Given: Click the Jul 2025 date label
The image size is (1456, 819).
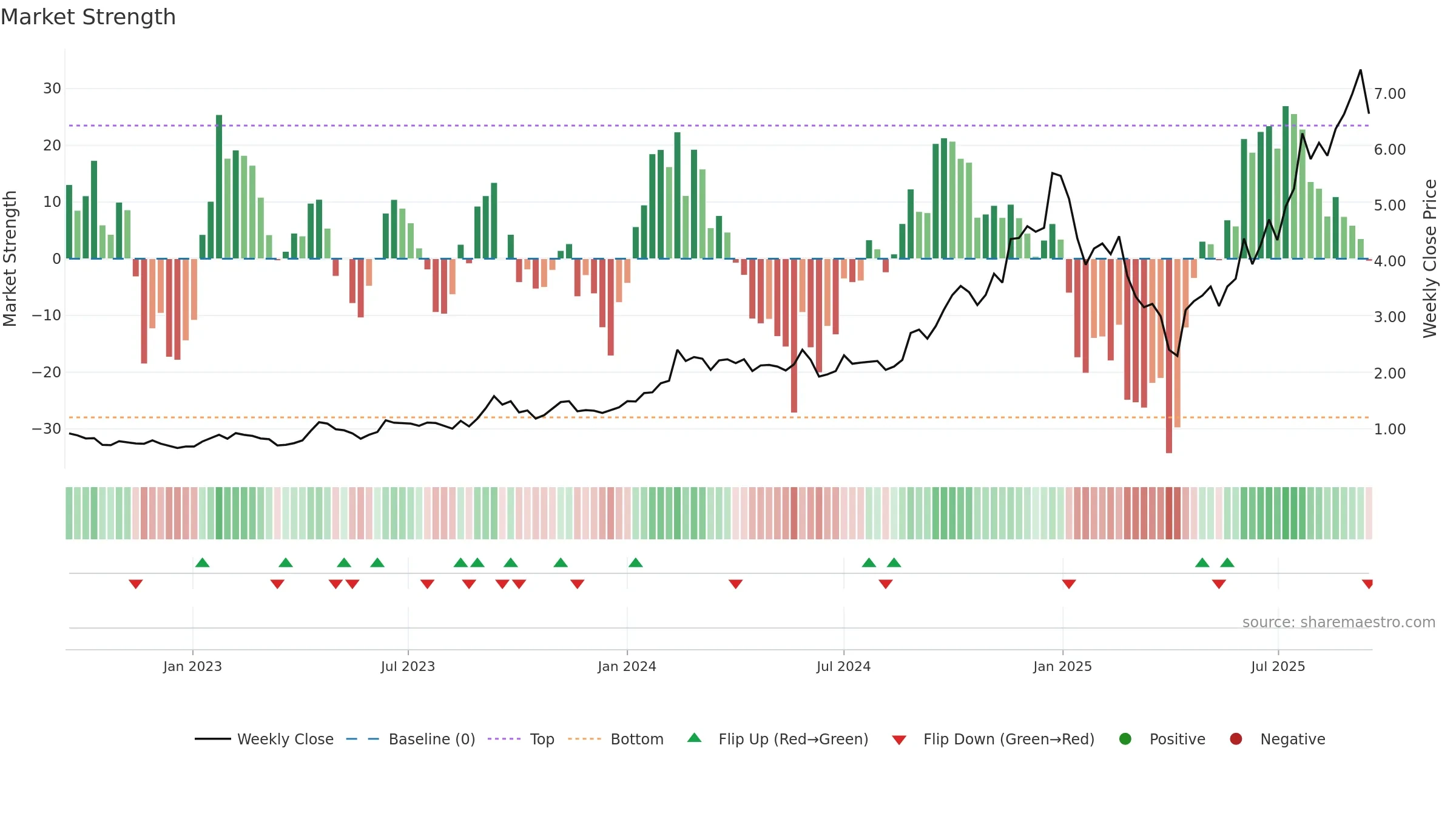Looking at the screenshot, I should (x=1278, y=667).
